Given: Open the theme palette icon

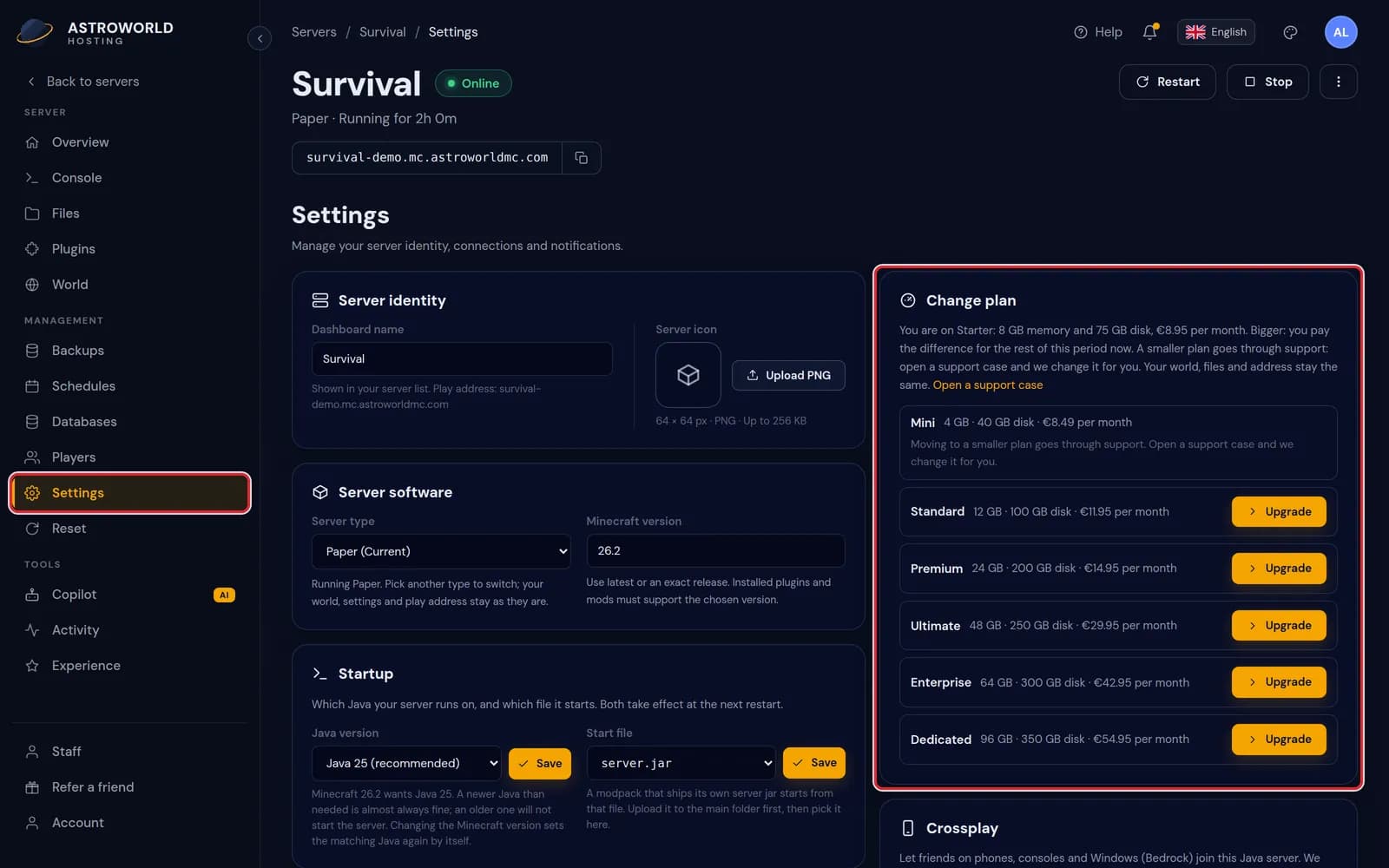Looking at the screenshot, I should [1290, 32].
